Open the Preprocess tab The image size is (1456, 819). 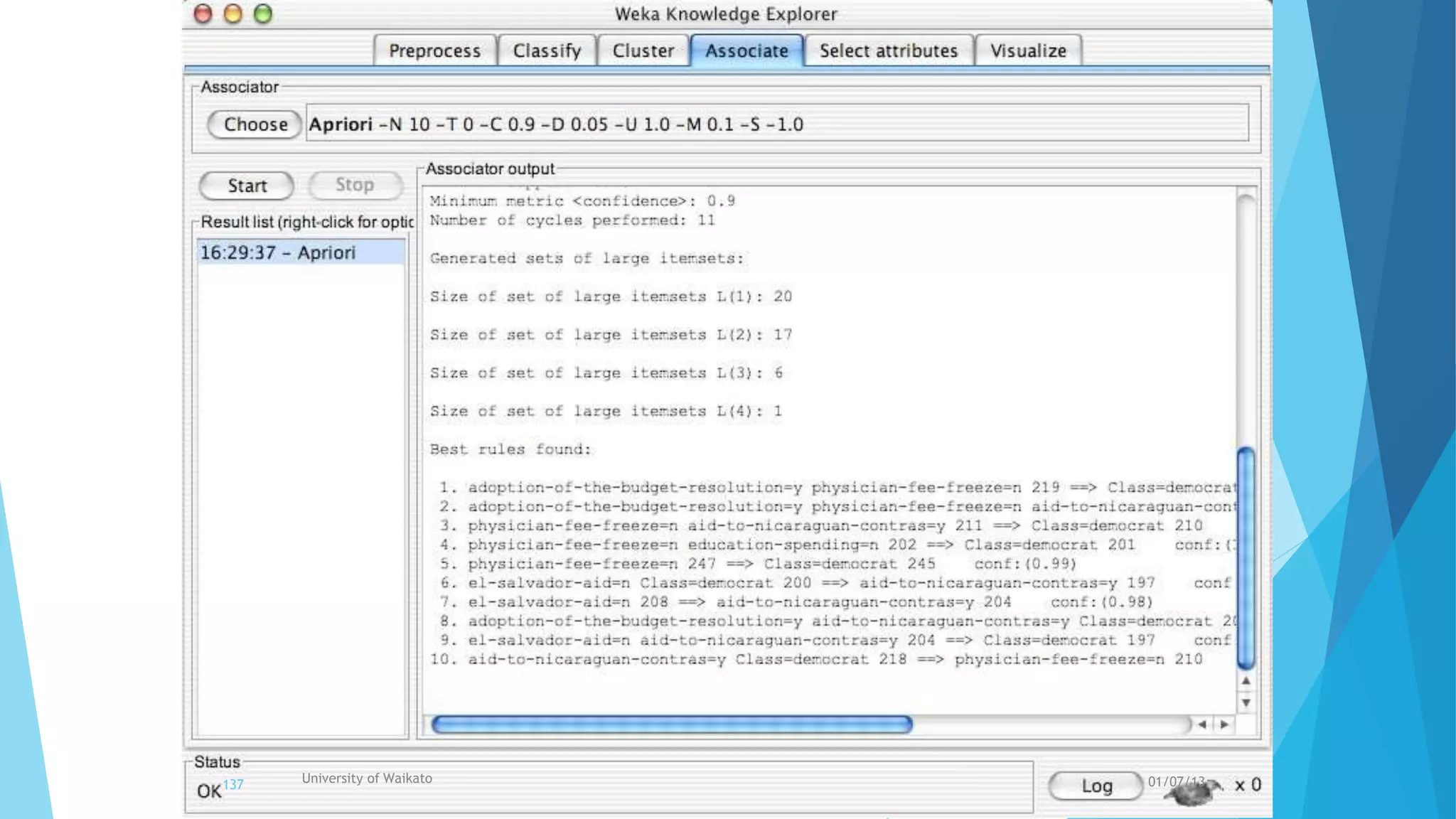pos(434,51)
